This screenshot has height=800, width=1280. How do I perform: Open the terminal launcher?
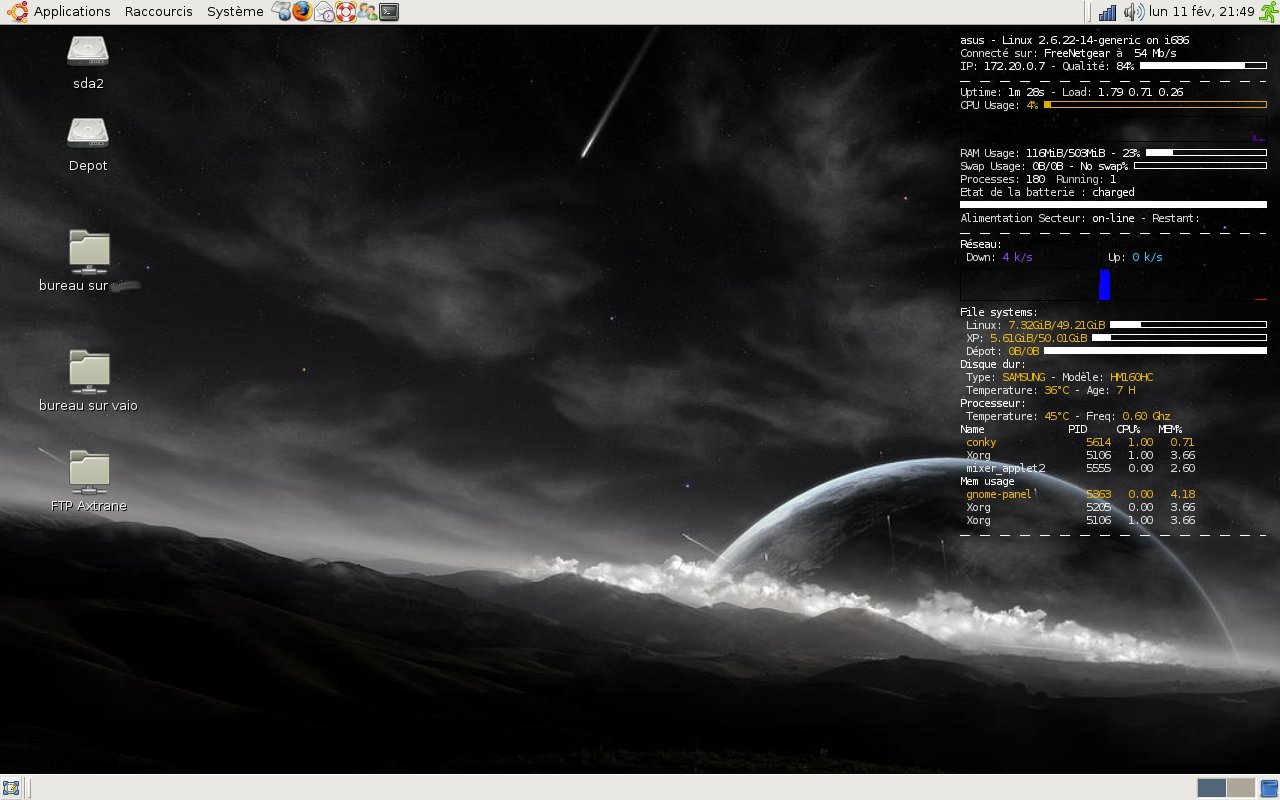tap(389, 12)
